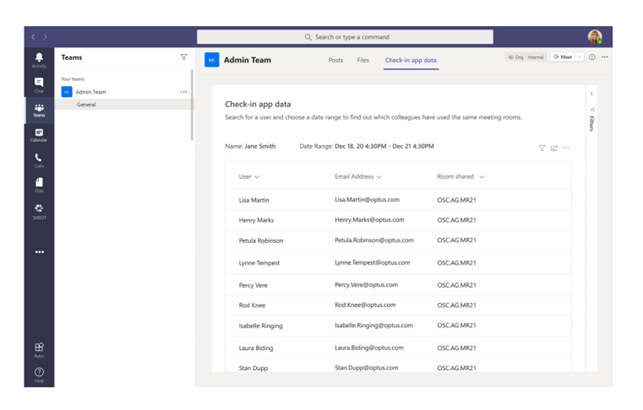Open the Calls section
The width and height of the screenshot is (643, 410).
click(x=39, y=160)
